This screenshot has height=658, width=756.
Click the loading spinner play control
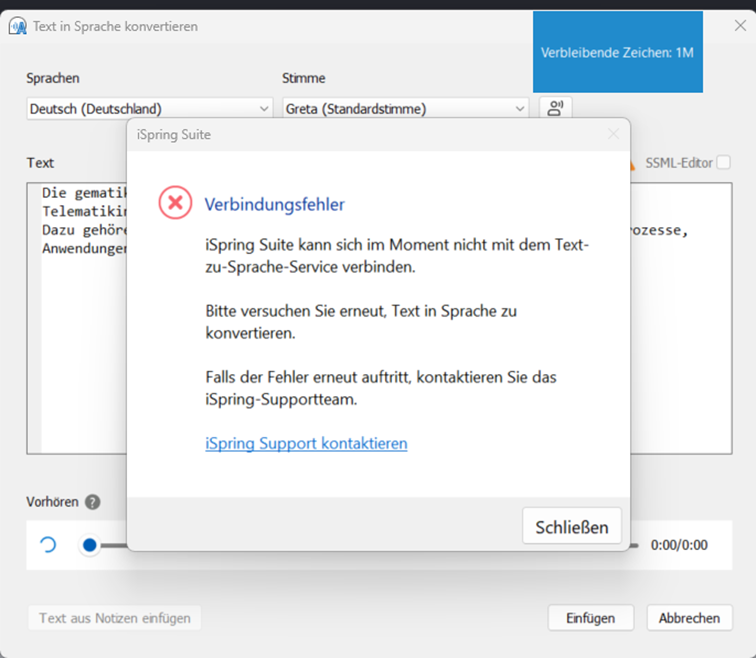point(48,545)
